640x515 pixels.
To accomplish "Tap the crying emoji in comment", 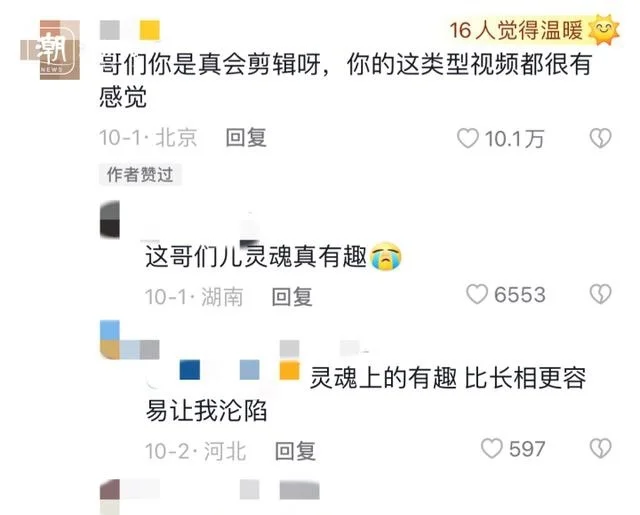I will 385,256.
